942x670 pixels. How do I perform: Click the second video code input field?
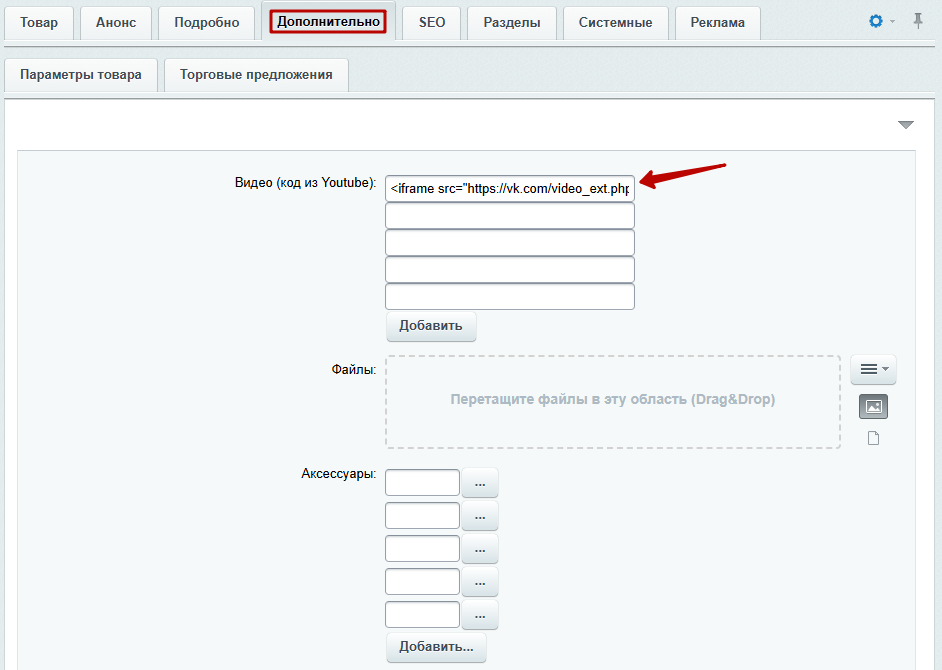(x=509, y=216)
